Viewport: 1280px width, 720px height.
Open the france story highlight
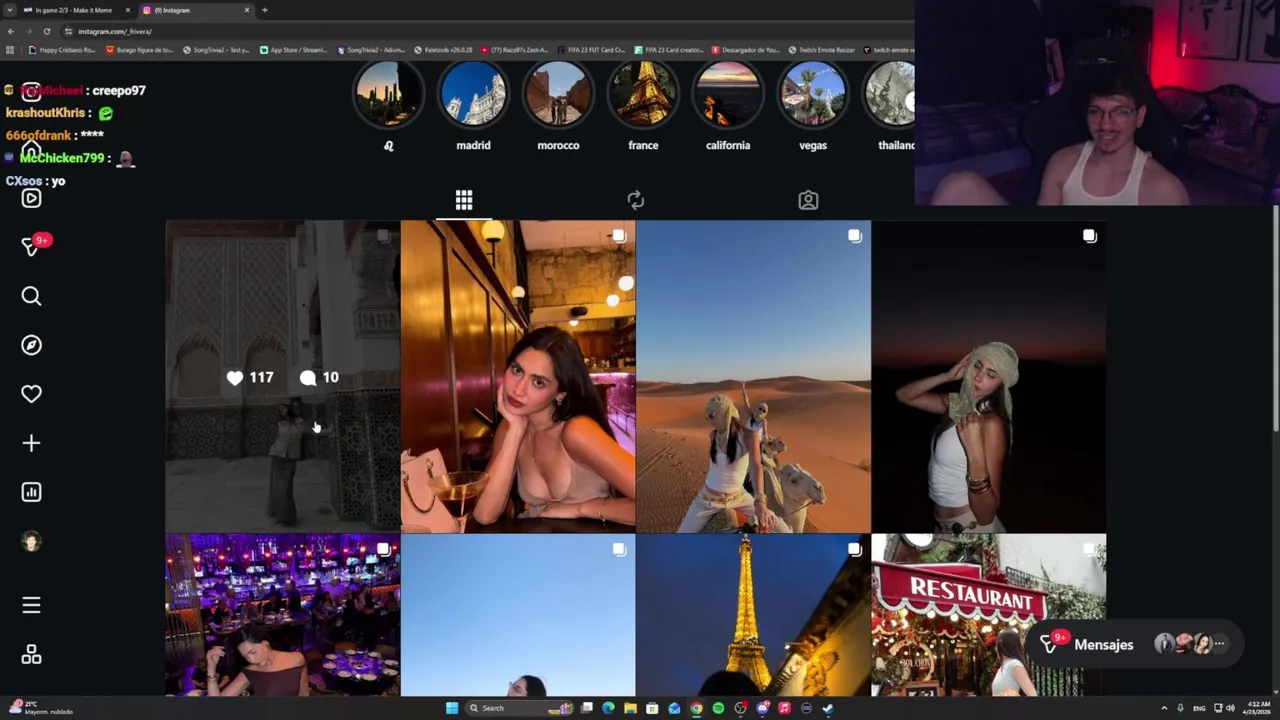pyautogui.click(x=643, y=95)
